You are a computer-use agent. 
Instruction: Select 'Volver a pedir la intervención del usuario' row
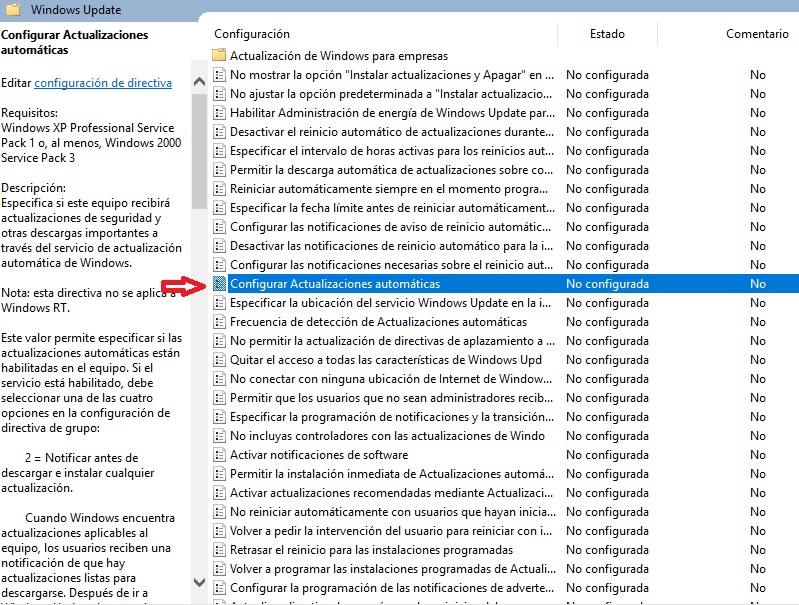point(391,531)
